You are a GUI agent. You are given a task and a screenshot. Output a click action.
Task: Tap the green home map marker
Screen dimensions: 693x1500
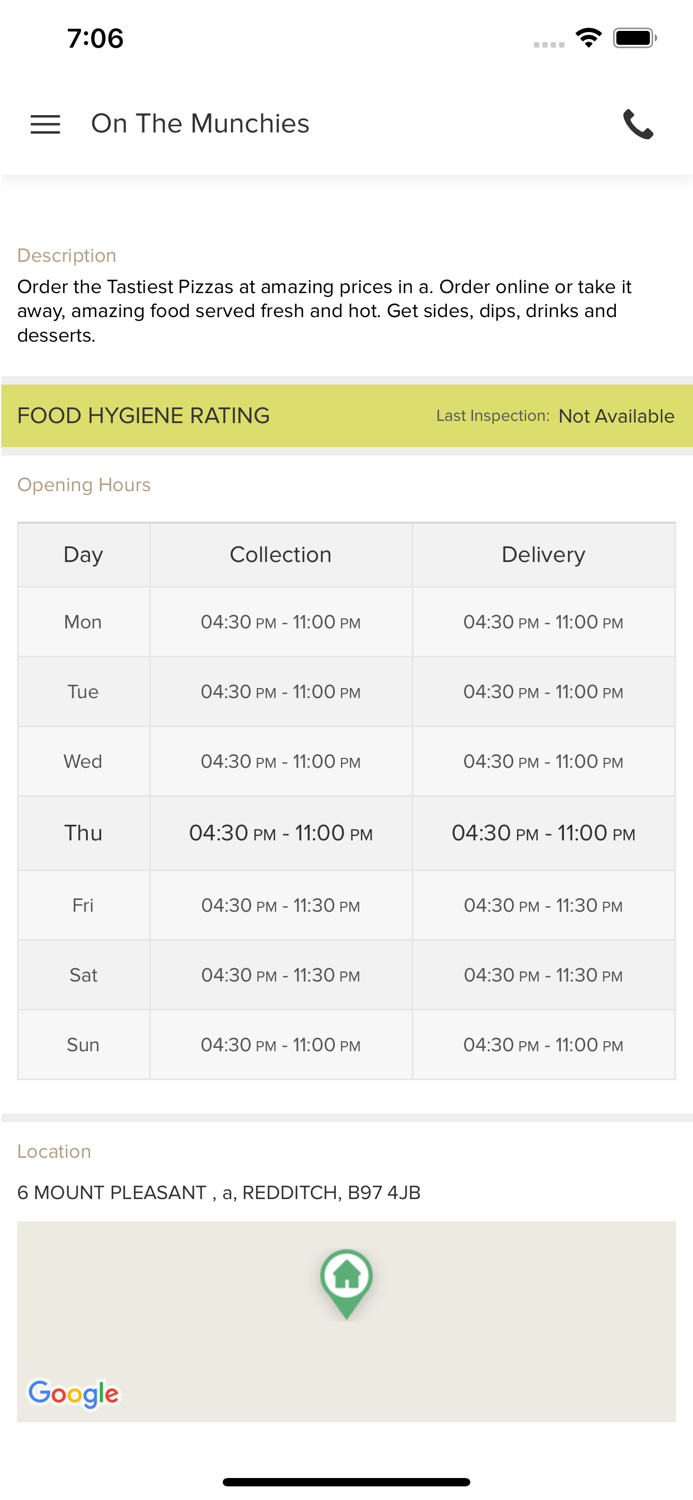point(346,1280)
